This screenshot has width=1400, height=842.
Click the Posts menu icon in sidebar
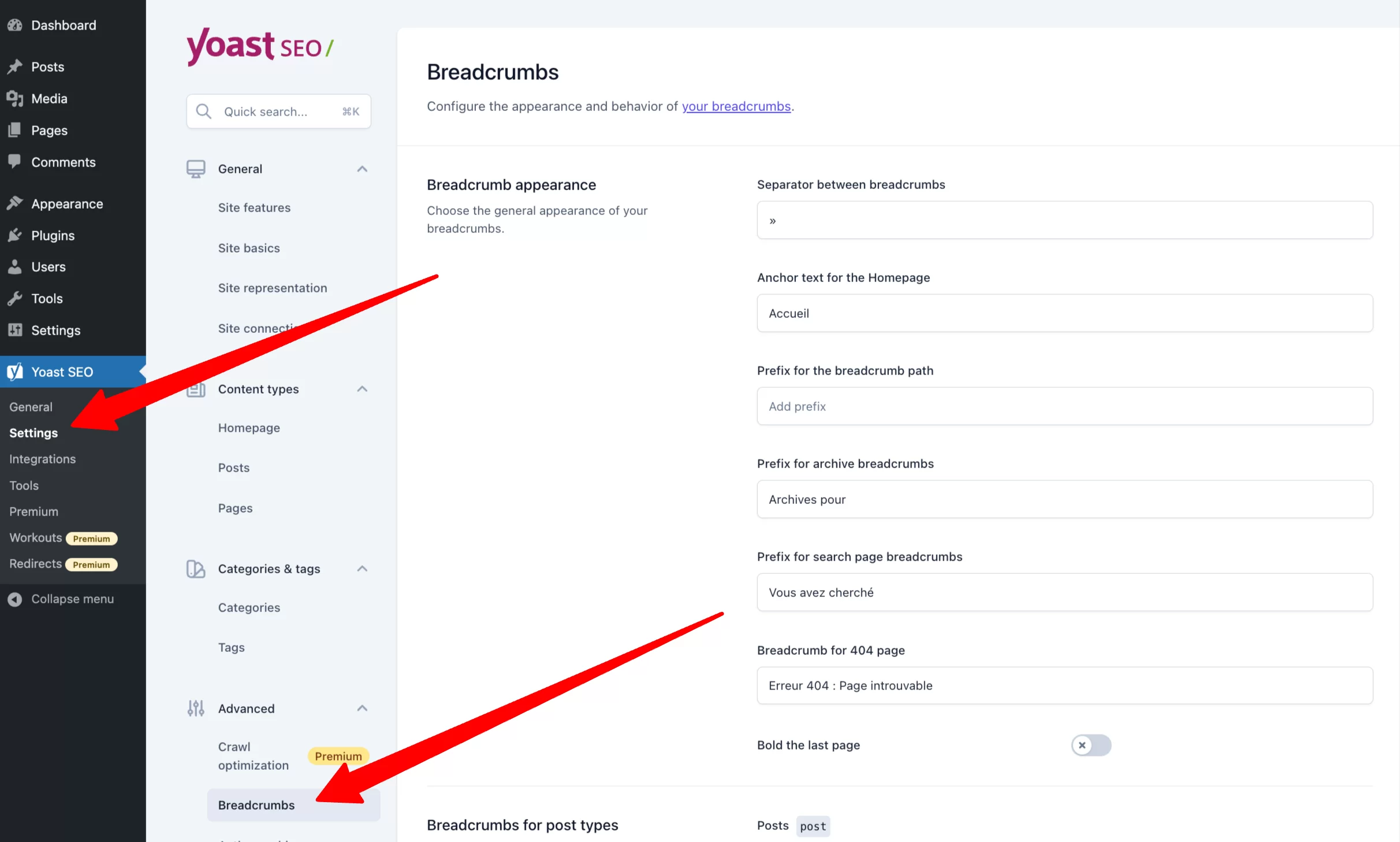click(15, 66)
